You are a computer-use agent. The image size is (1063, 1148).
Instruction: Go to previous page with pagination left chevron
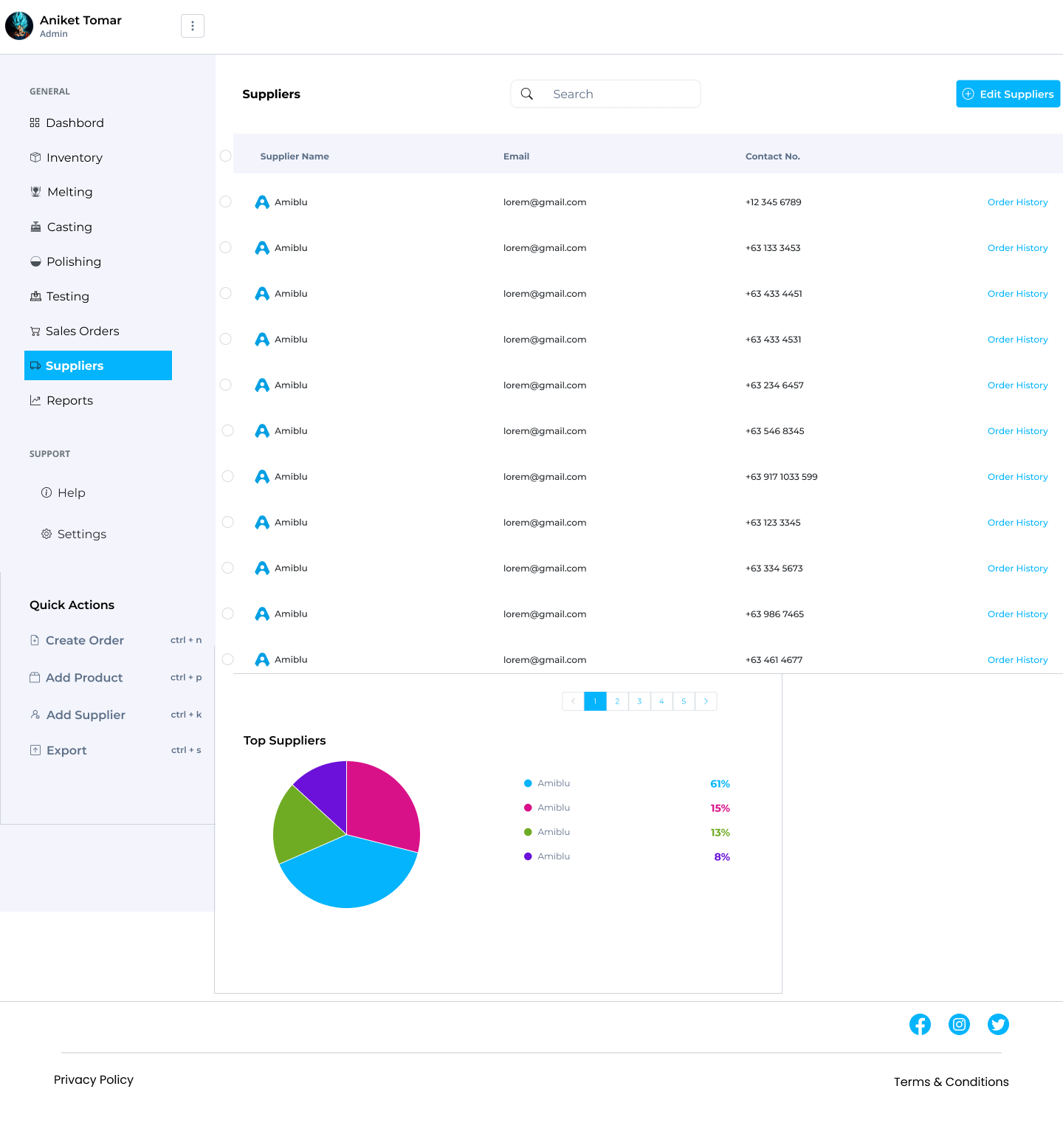pos(573,701)
